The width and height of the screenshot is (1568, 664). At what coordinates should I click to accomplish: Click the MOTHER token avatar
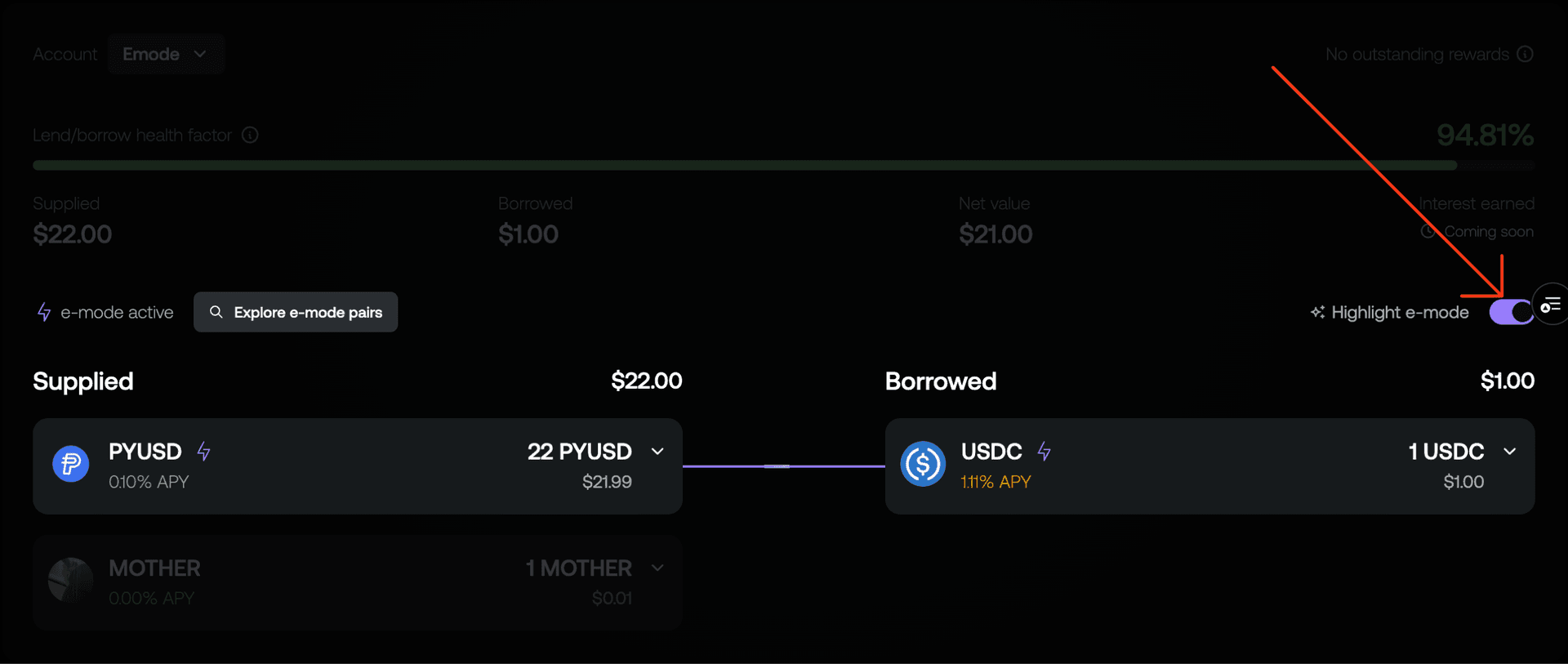(71, 580)
